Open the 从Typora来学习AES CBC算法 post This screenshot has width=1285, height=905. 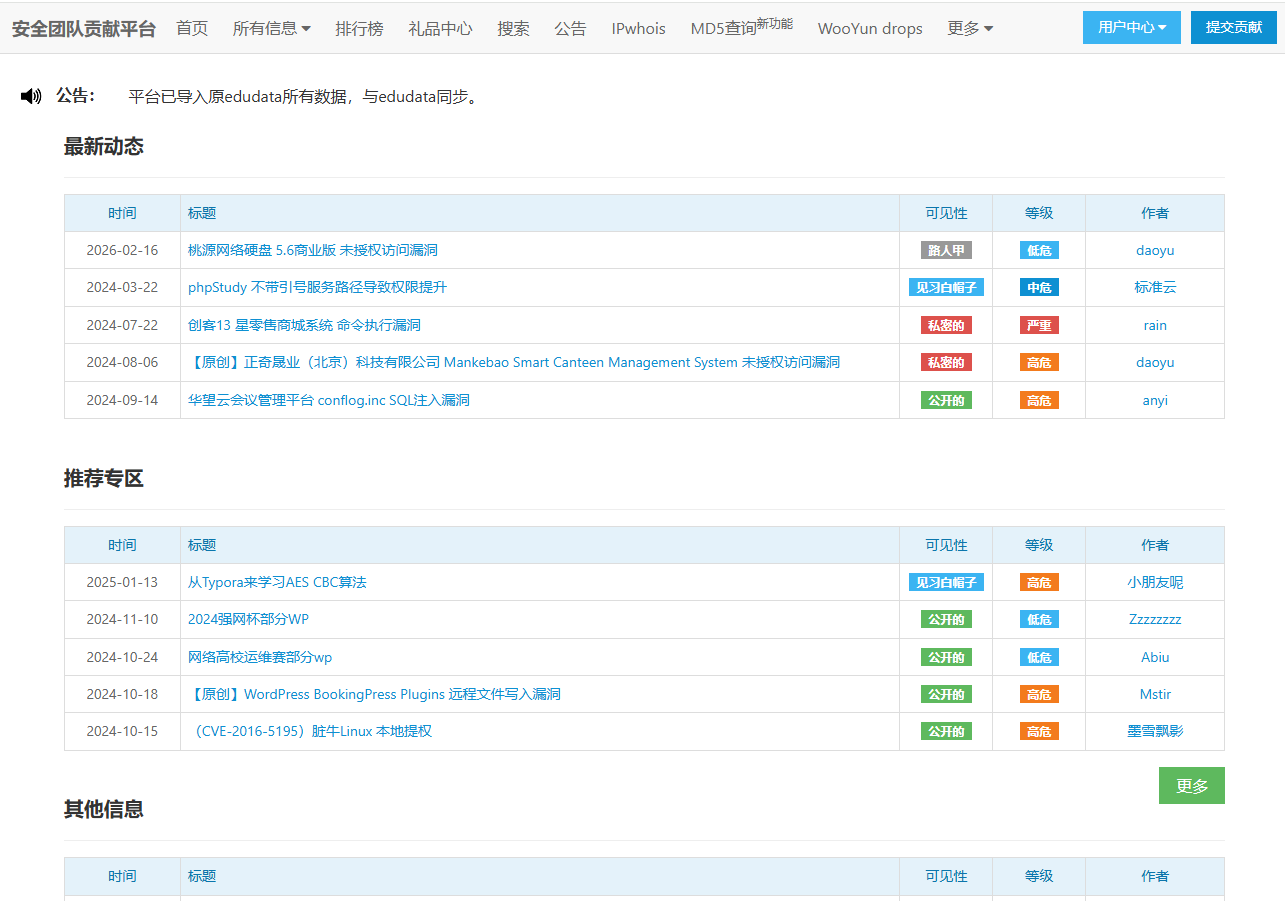point(277,582)
